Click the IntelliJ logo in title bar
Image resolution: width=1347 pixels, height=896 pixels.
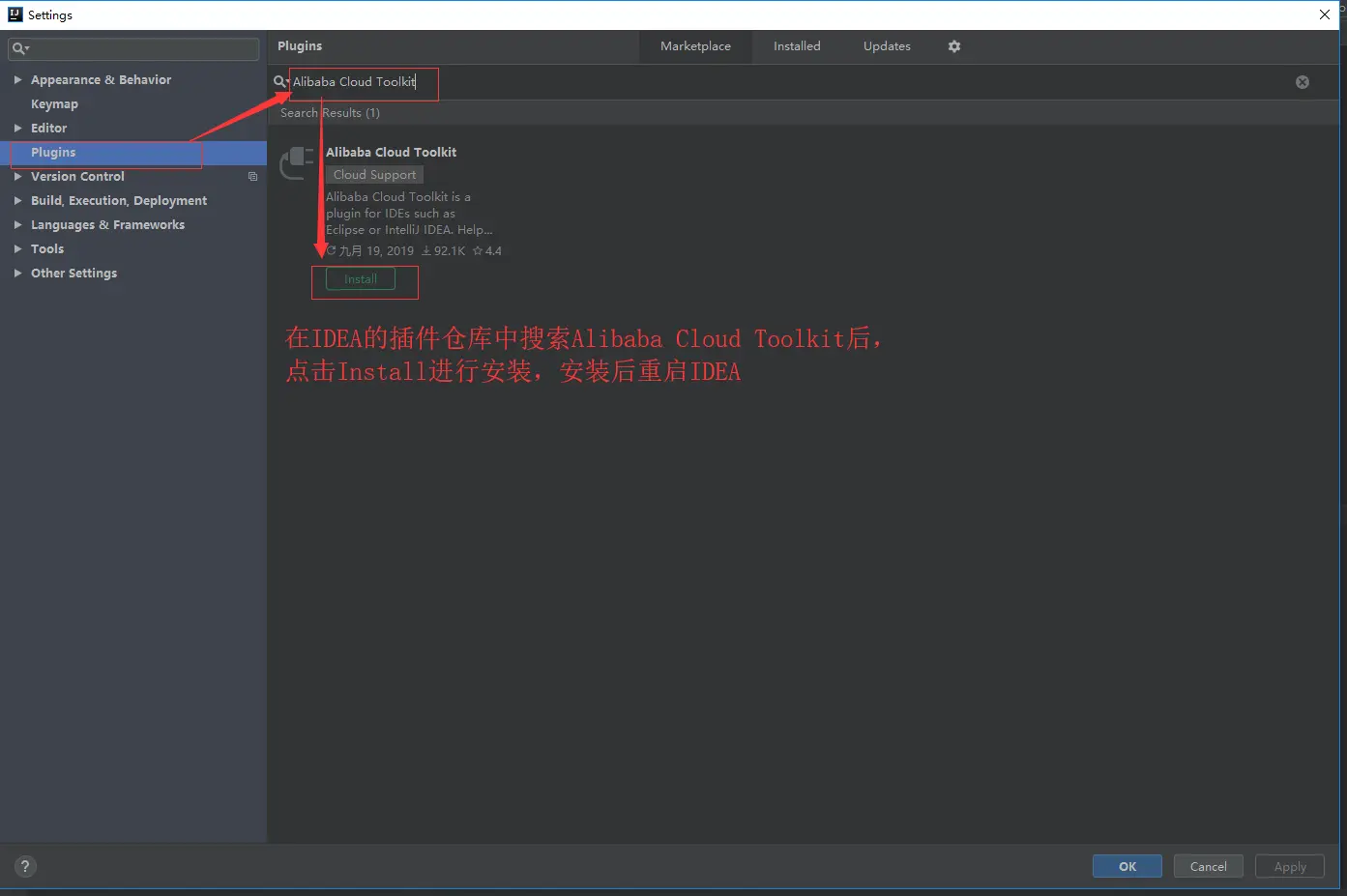click(15, 14)
